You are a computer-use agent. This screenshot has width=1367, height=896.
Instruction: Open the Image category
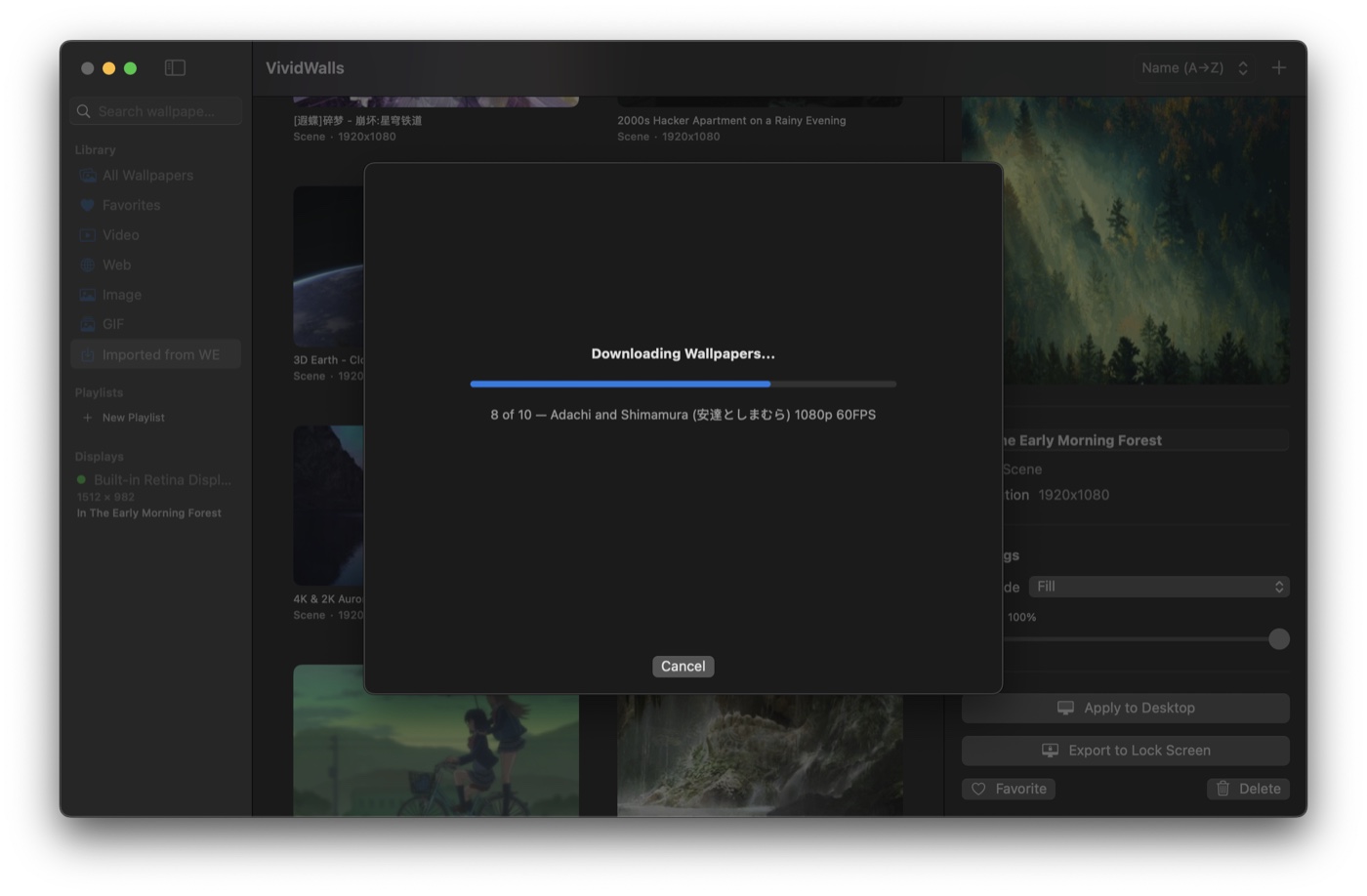pyautogui.click(x=155, y=295)
